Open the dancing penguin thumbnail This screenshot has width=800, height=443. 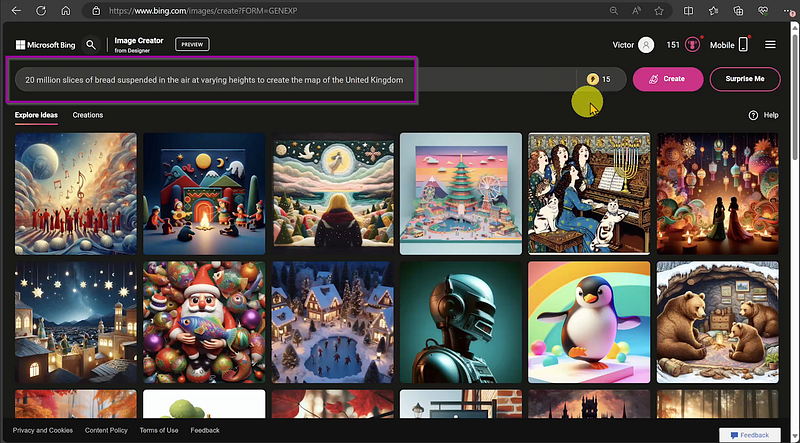[x=589, y=322]
